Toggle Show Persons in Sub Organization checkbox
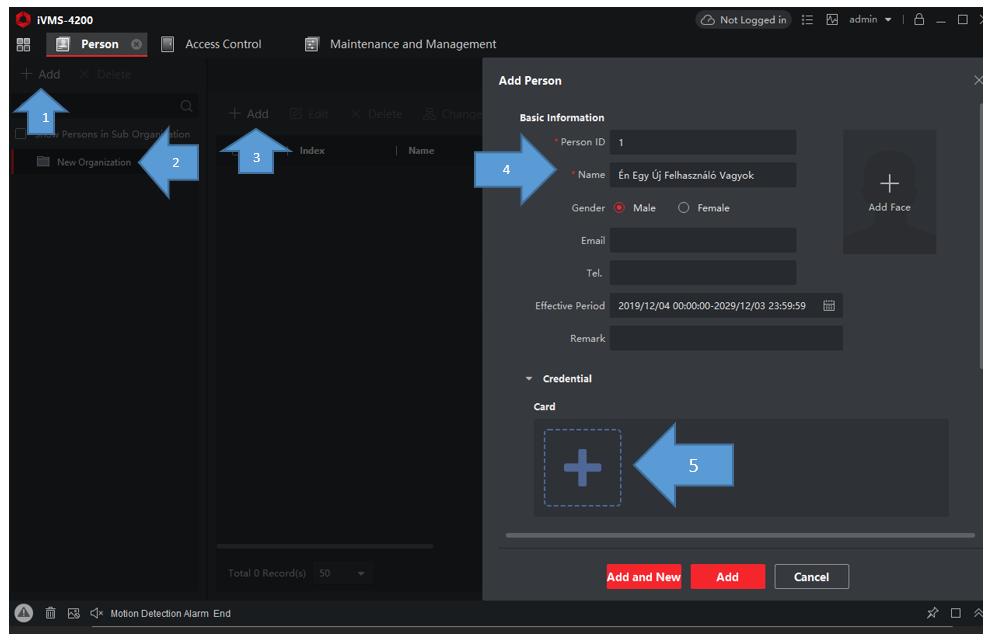 pos(20,134)
